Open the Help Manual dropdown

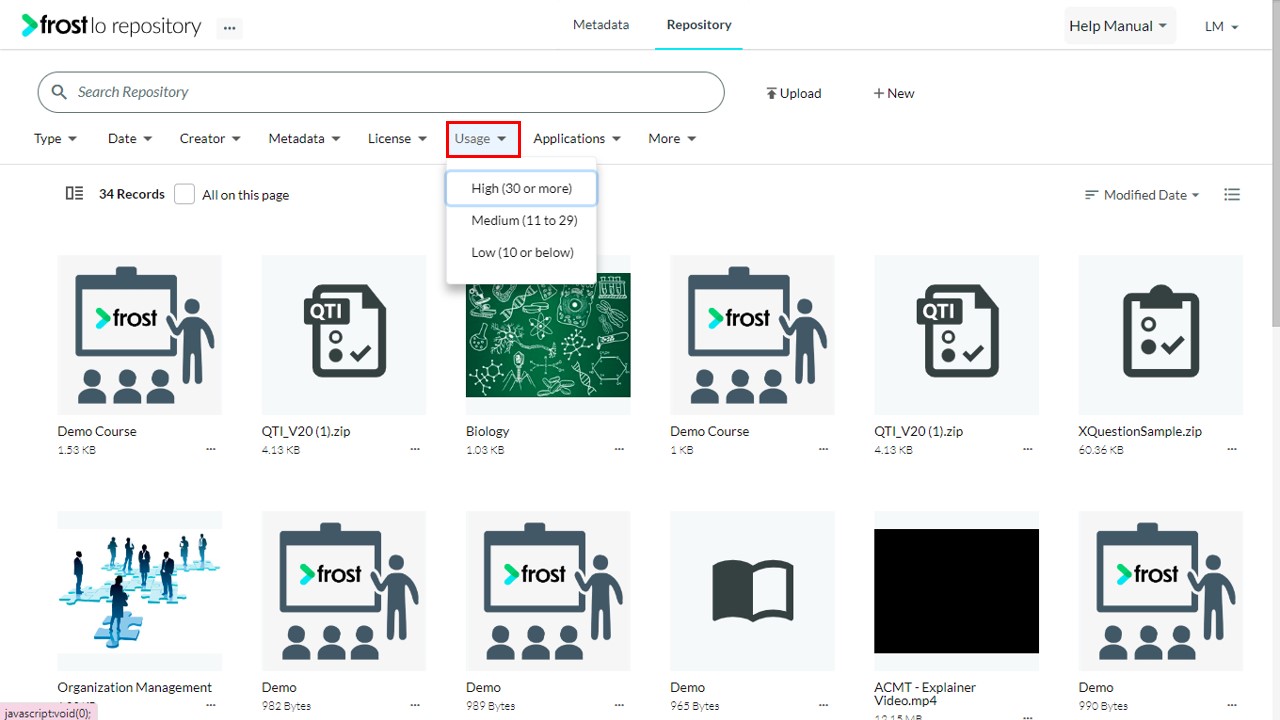pyautogui.click(x=1118, y=26)
